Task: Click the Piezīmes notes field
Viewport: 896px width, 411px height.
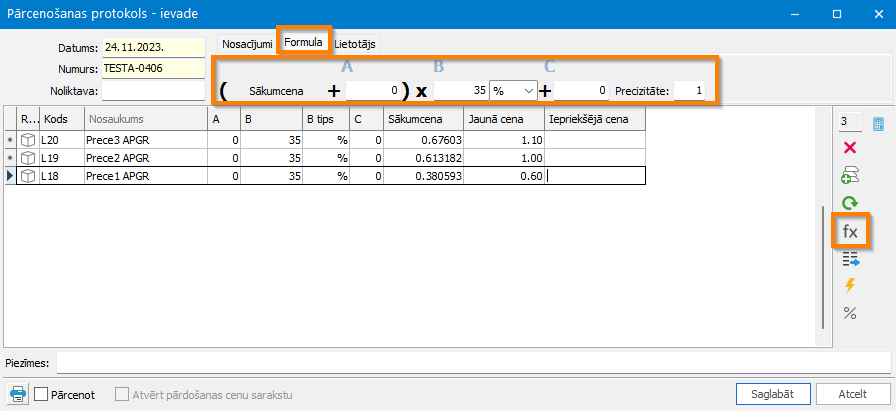Action: click(x=474, y=362)
